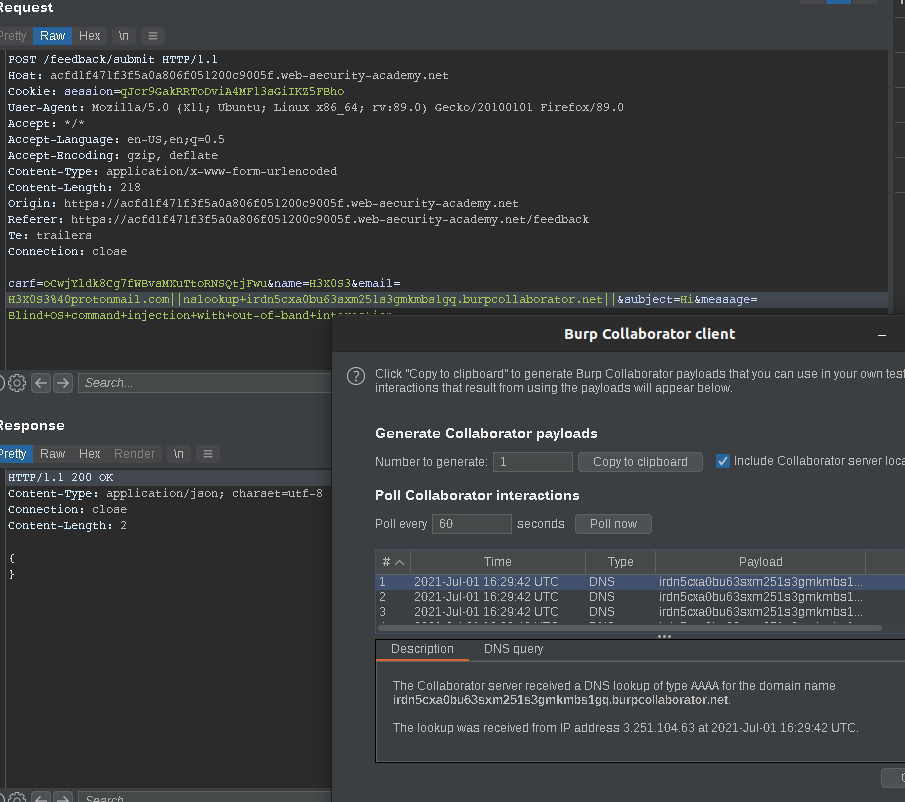
Task: Open response message editor menu icon
Action: click(208, 454)
